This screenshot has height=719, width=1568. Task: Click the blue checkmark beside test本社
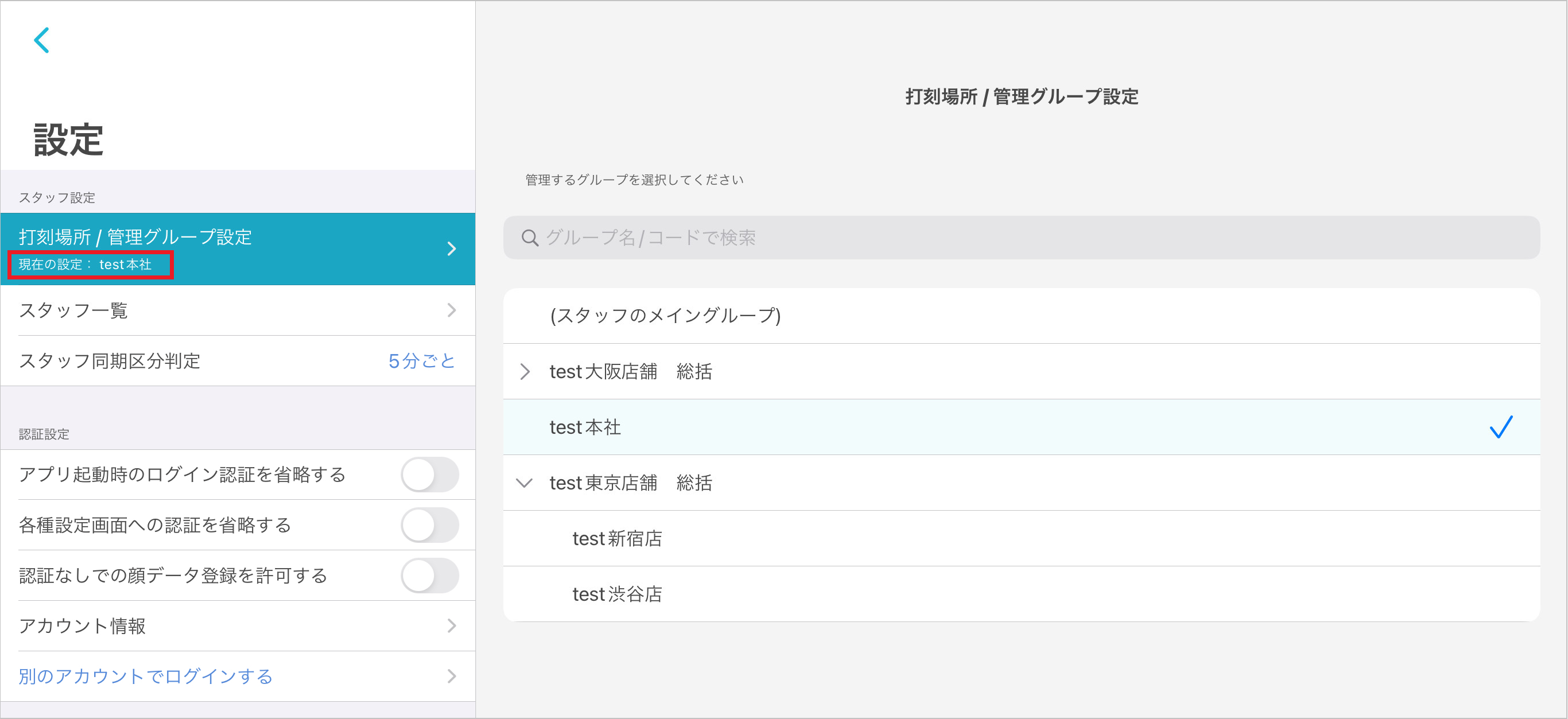(1500, 427)
